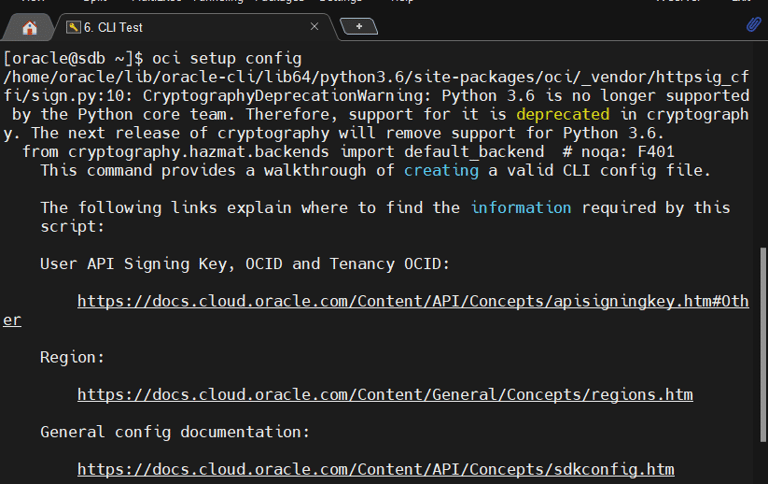Click the cyan word 'creating'
The width and height of the screenshot is (768, 484).
coord(441,170)
